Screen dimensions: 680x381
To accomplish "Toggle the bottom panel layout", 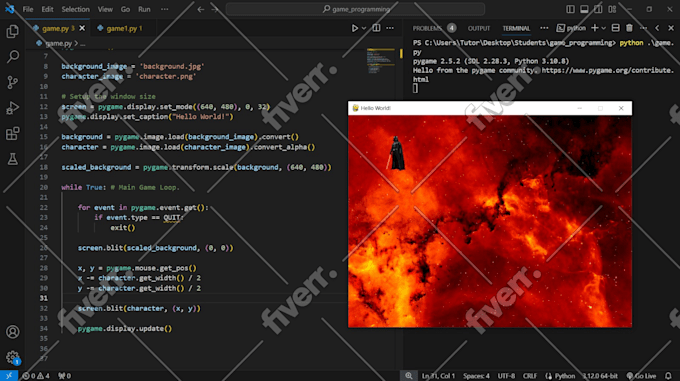I will coord(584,9).
